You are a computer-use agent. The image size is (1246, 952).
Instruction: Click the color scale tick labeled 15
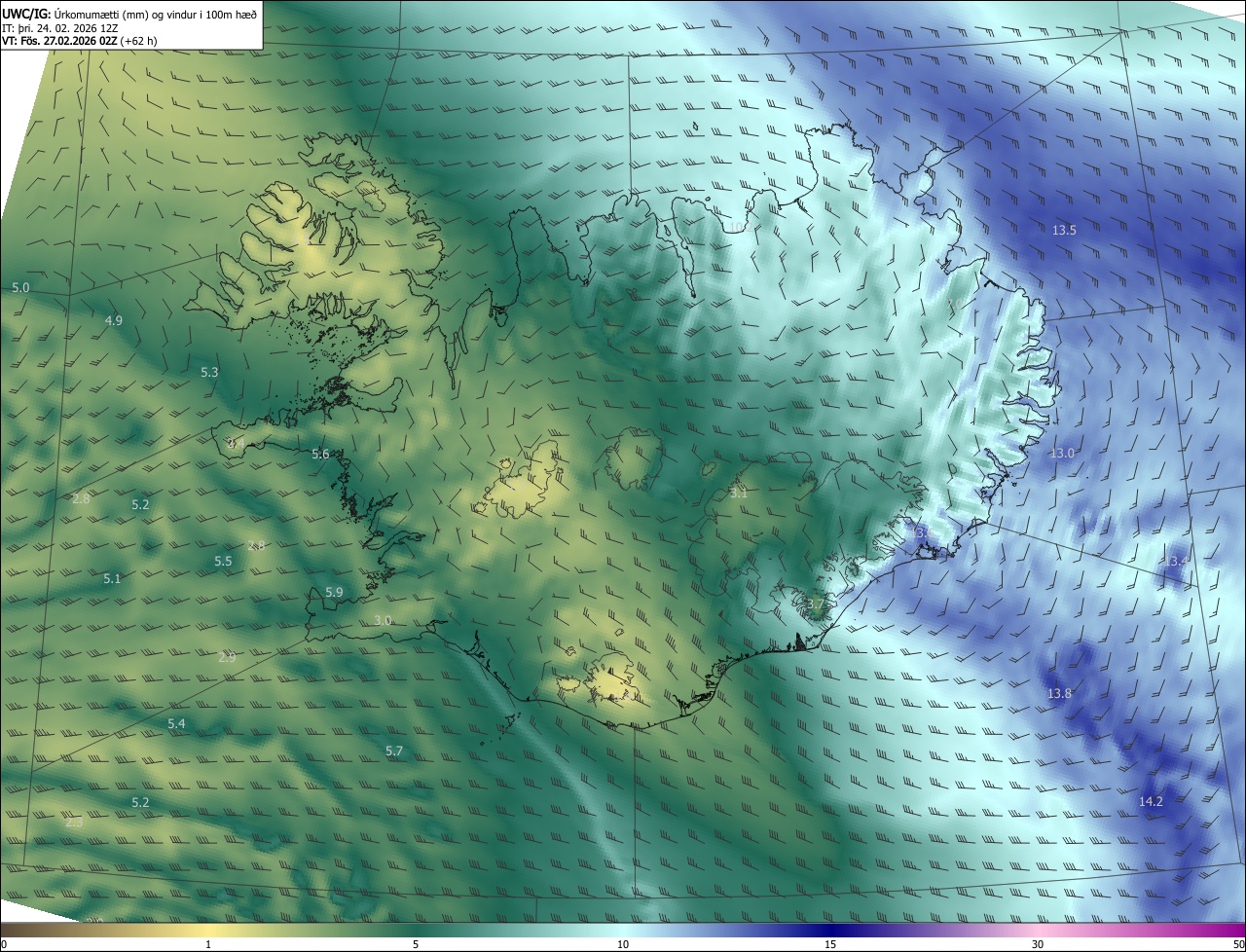point(830,944)
